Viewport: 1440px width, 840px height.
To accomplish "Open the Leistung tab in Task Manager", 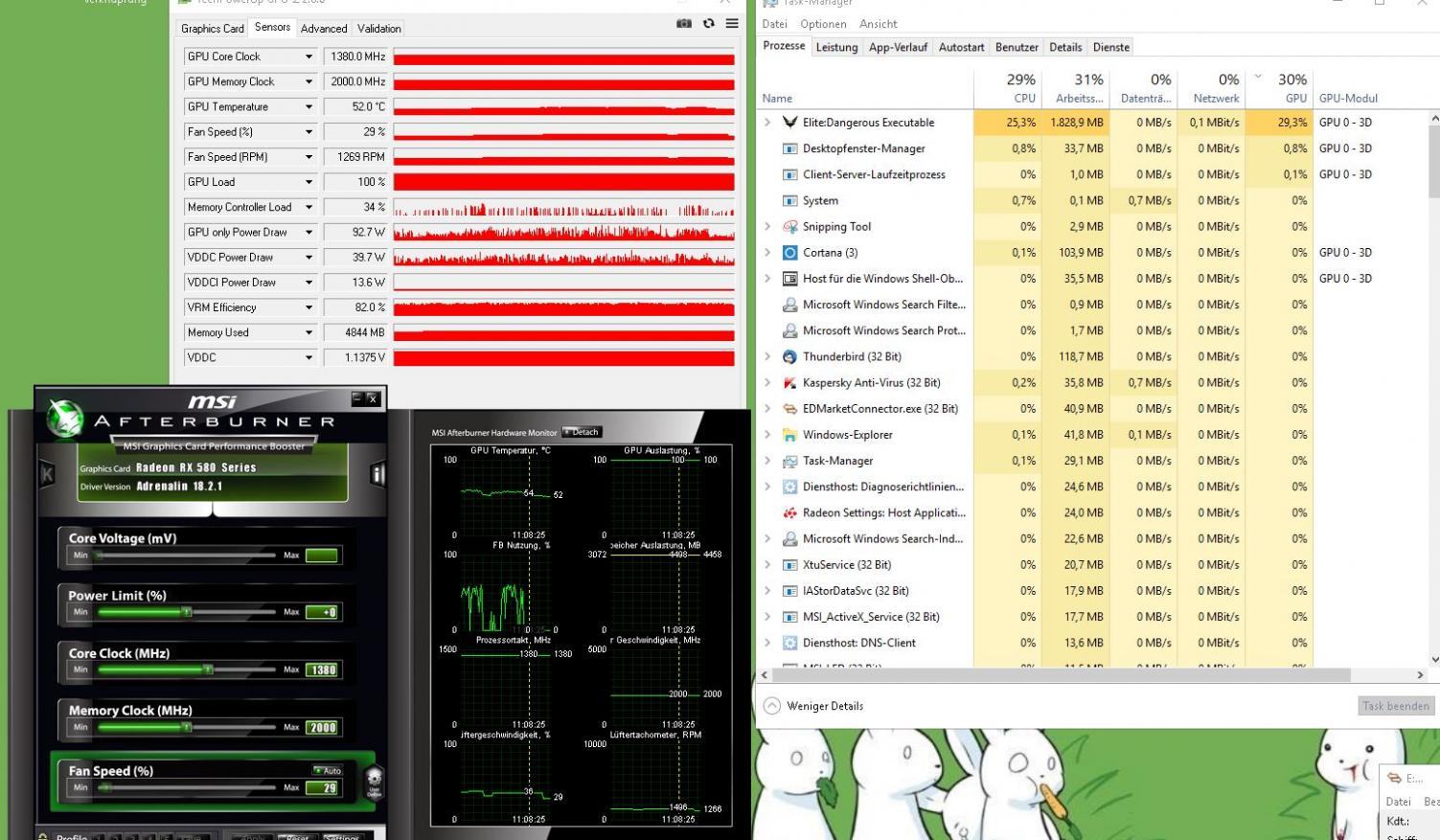I will (x=836, y=47).
